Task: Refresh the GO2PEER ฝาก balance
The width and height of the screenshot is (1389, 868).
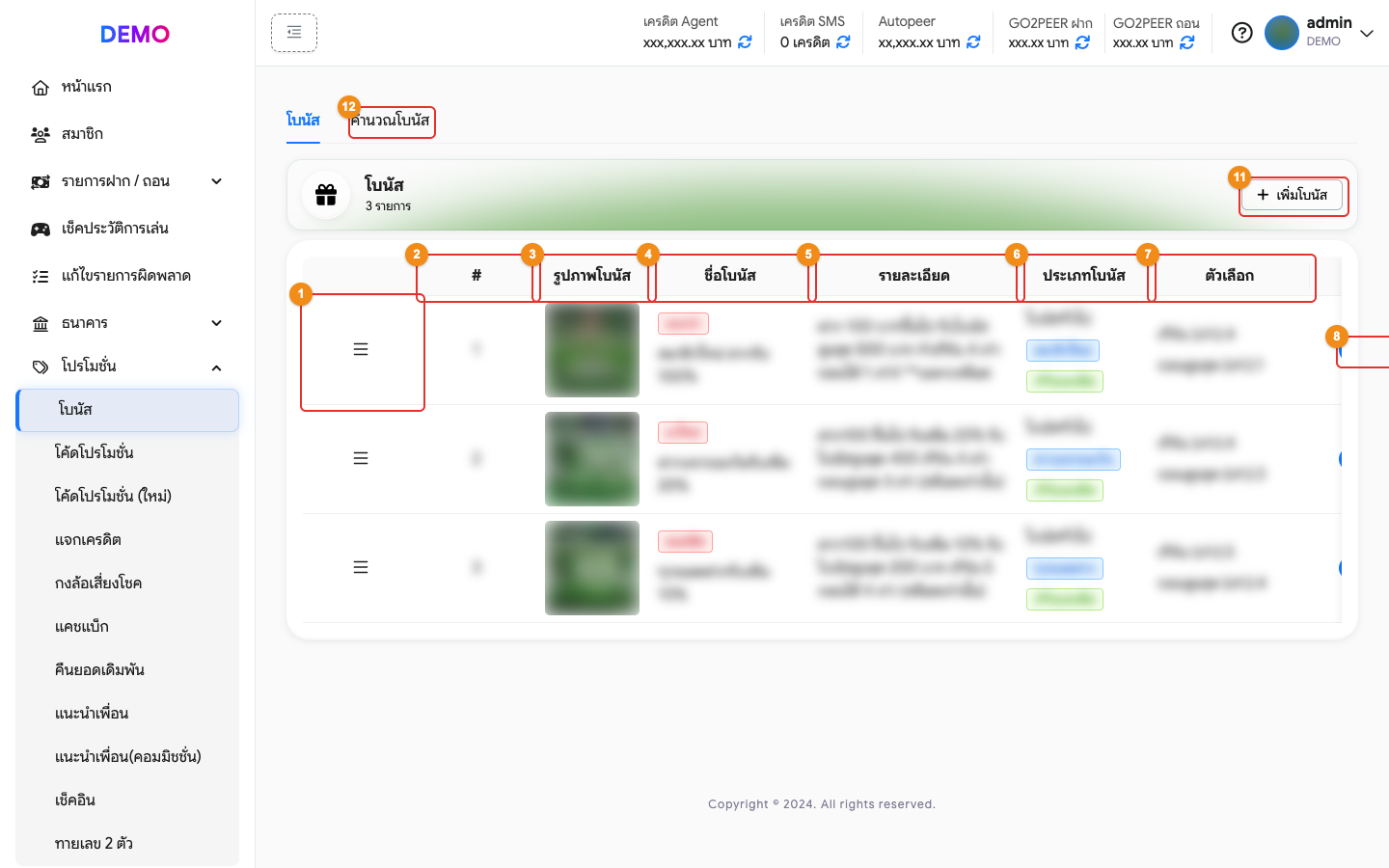Action: coord(1082,42)
